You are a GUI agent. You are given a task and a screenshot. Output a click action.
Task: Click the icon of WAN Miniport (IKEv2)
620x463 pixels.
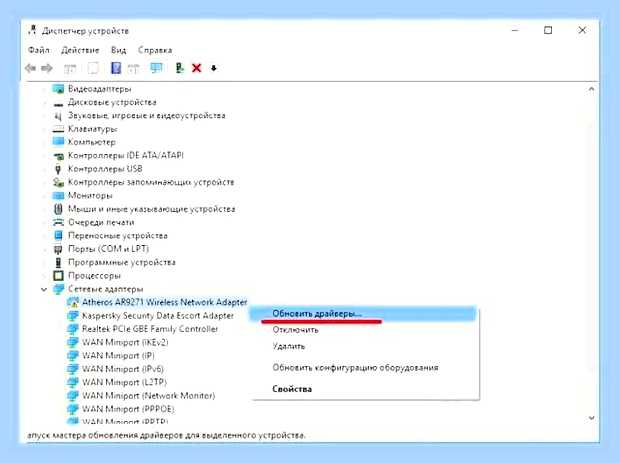coord(72,342)
